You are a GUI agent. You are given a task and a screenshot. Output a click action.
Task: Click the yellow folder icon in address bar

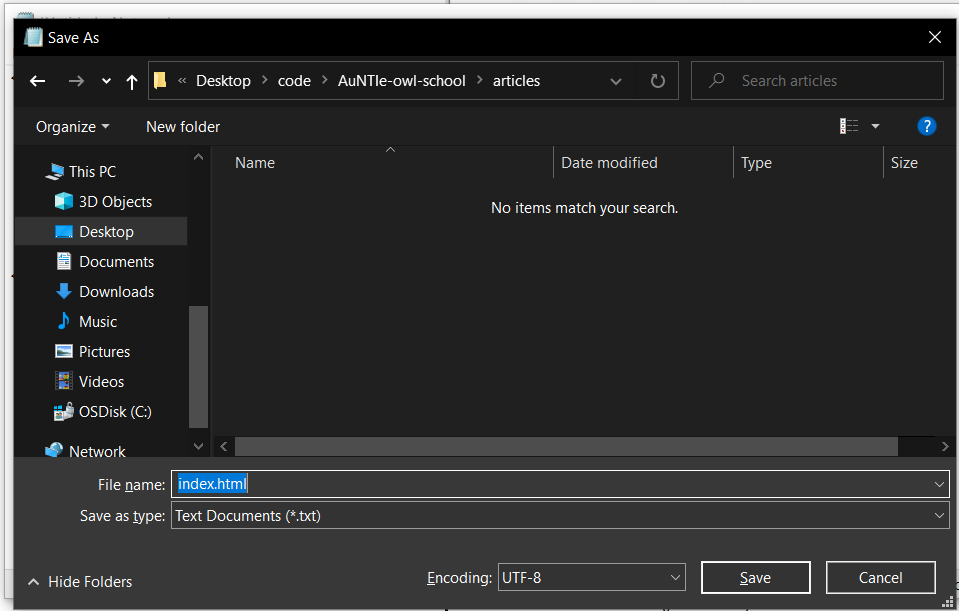(160, 81)
